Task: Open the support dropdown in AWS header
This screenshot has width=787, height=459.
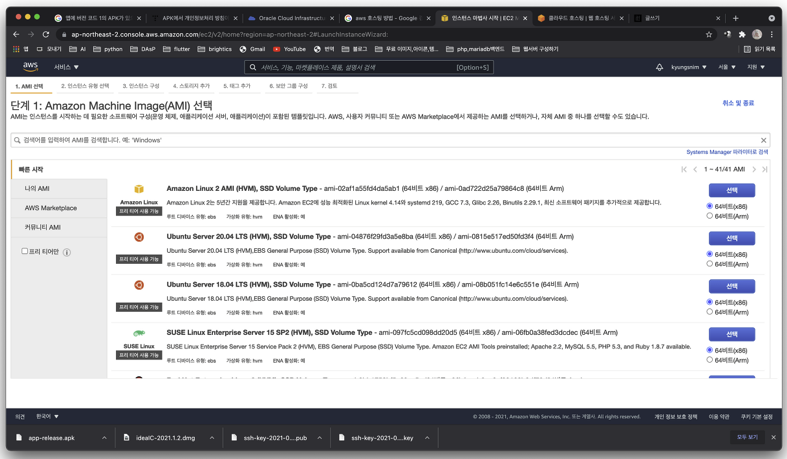Action: pos(755,67)
